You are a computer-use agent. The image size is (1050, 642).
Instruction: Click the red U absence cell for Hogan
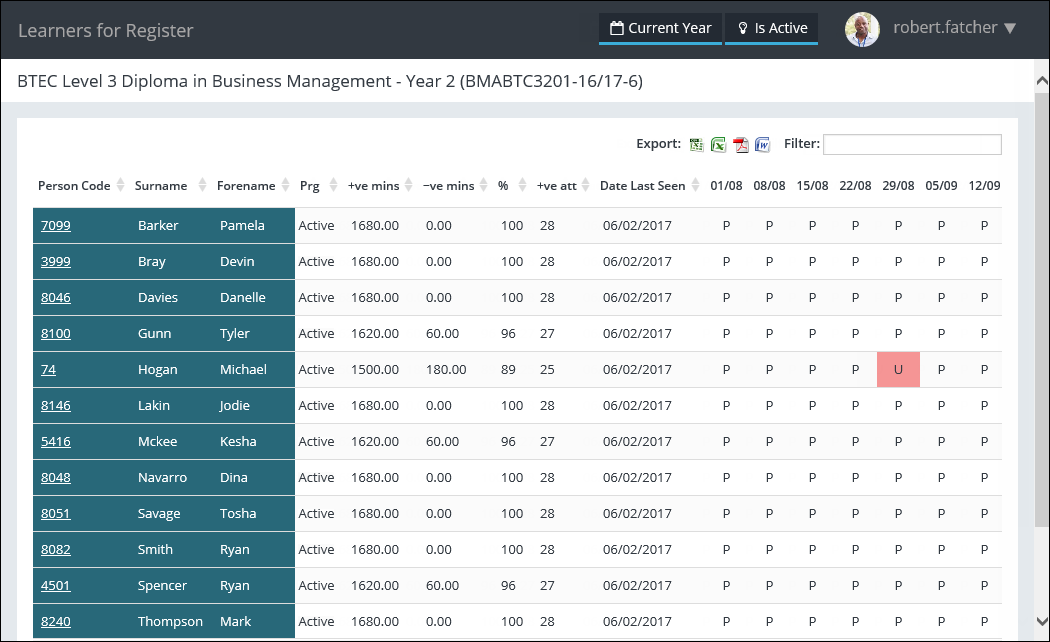pos(898,369)
